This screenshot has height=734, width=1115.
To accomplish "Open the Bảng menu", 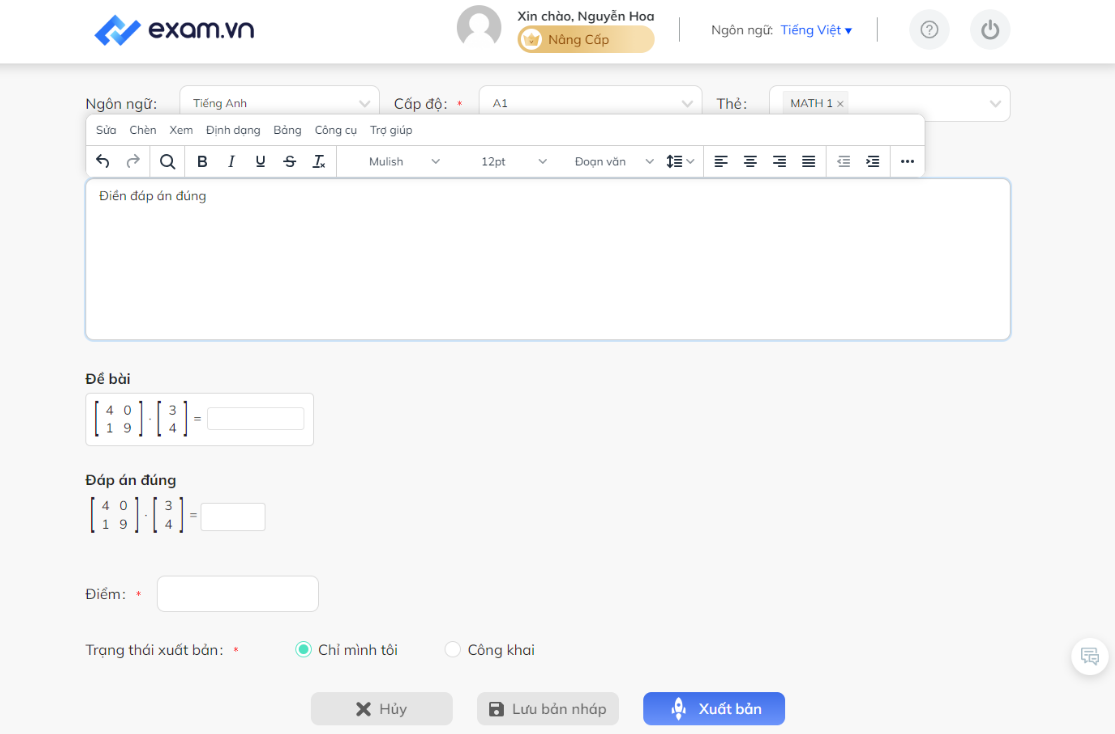I will (287, 130).
